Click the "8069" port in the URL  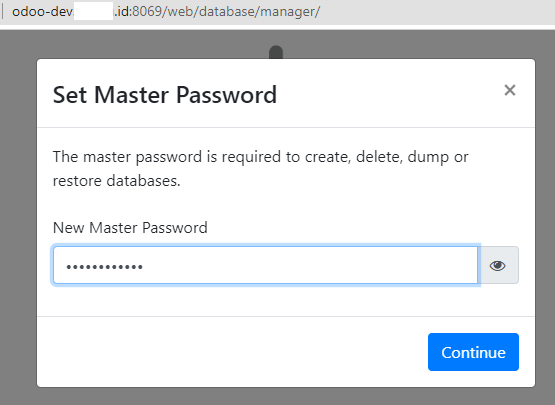click(147, 11)
